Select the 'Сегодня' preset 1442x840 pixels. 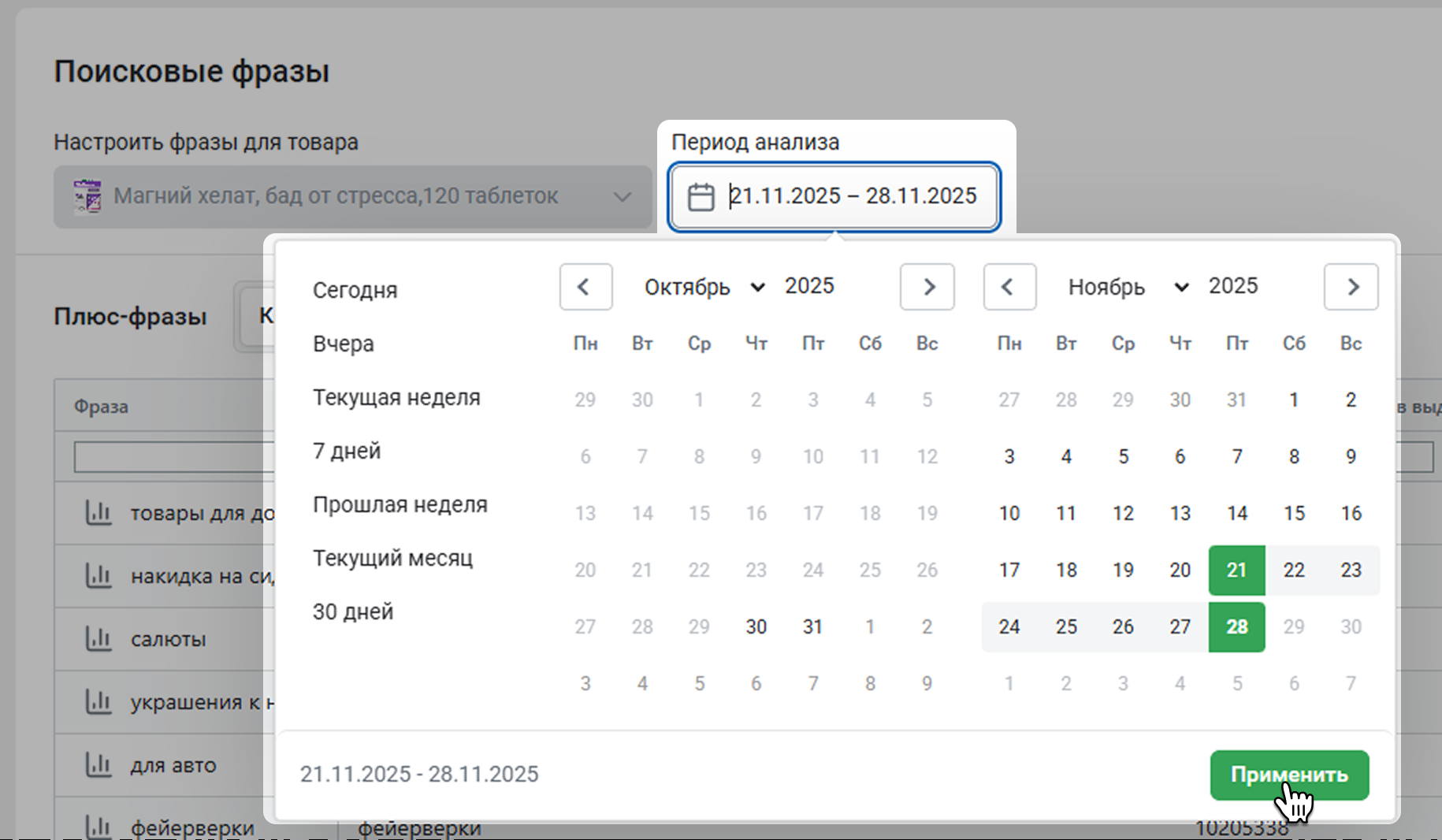355,290
